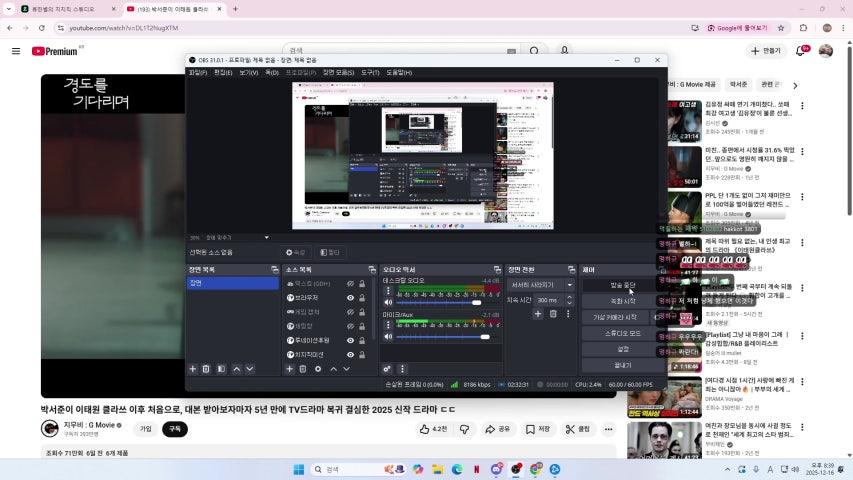The image size is (853, 480).
Task: Toggle visibility of the 브라우저 source
Action: (351, 298)
